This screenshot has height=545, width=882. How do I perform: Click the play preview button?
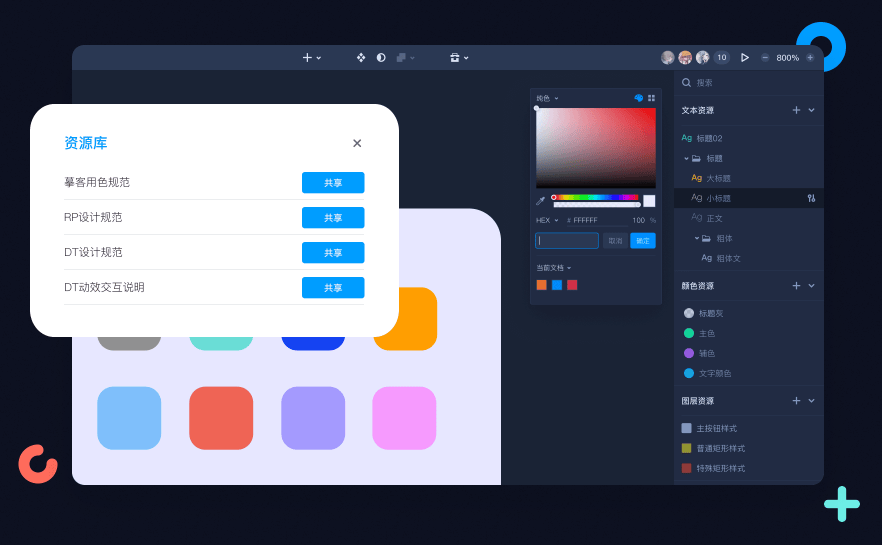745,58
